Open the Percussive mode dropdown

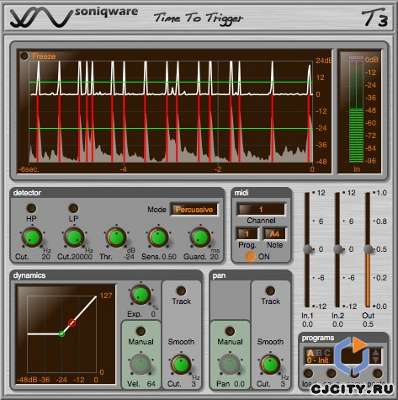(194, 210)
